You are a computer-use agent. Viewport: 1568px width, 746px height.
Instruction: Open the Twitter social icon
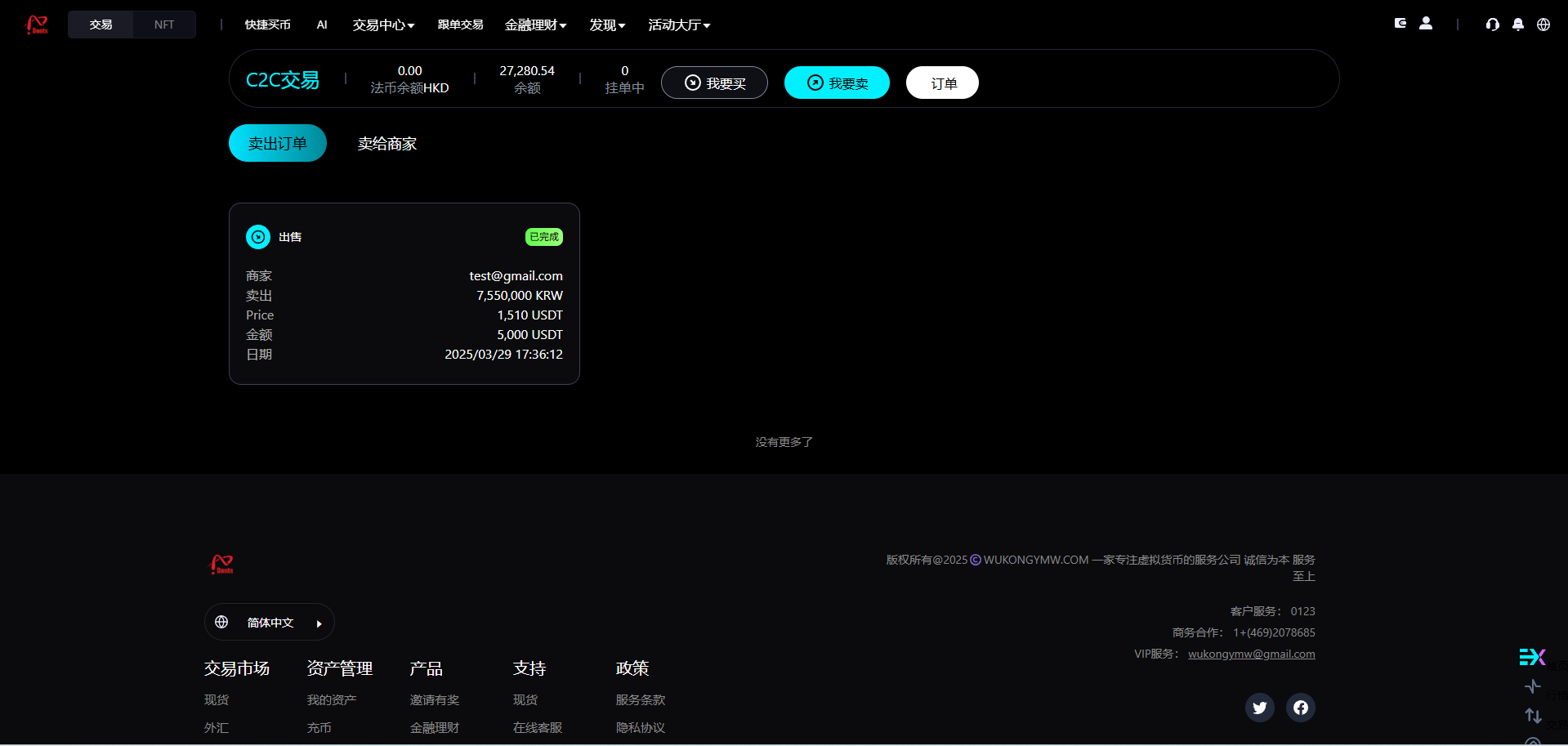pos(1259,708)
